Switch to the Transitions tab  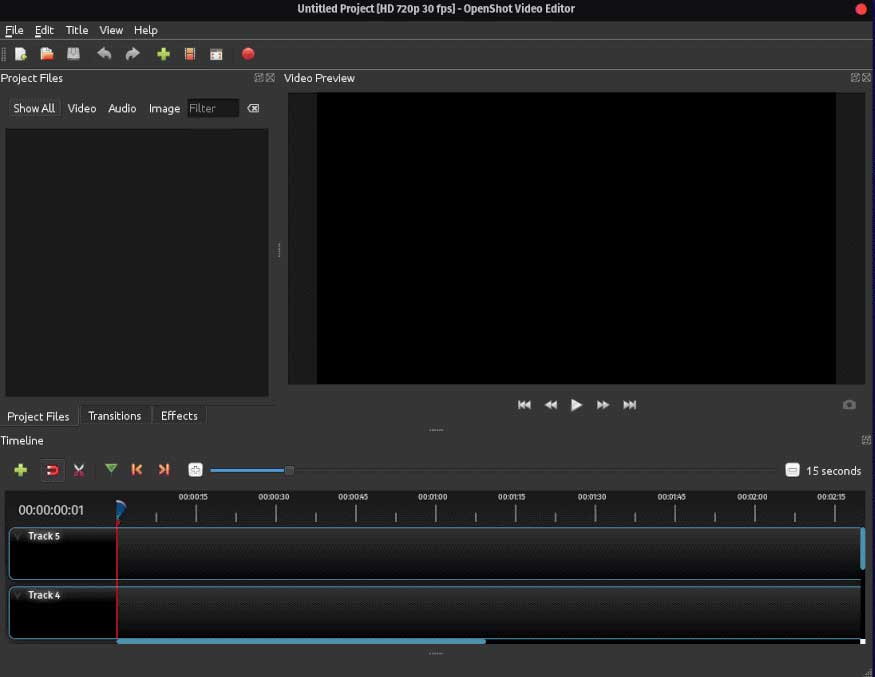(115, 415)
